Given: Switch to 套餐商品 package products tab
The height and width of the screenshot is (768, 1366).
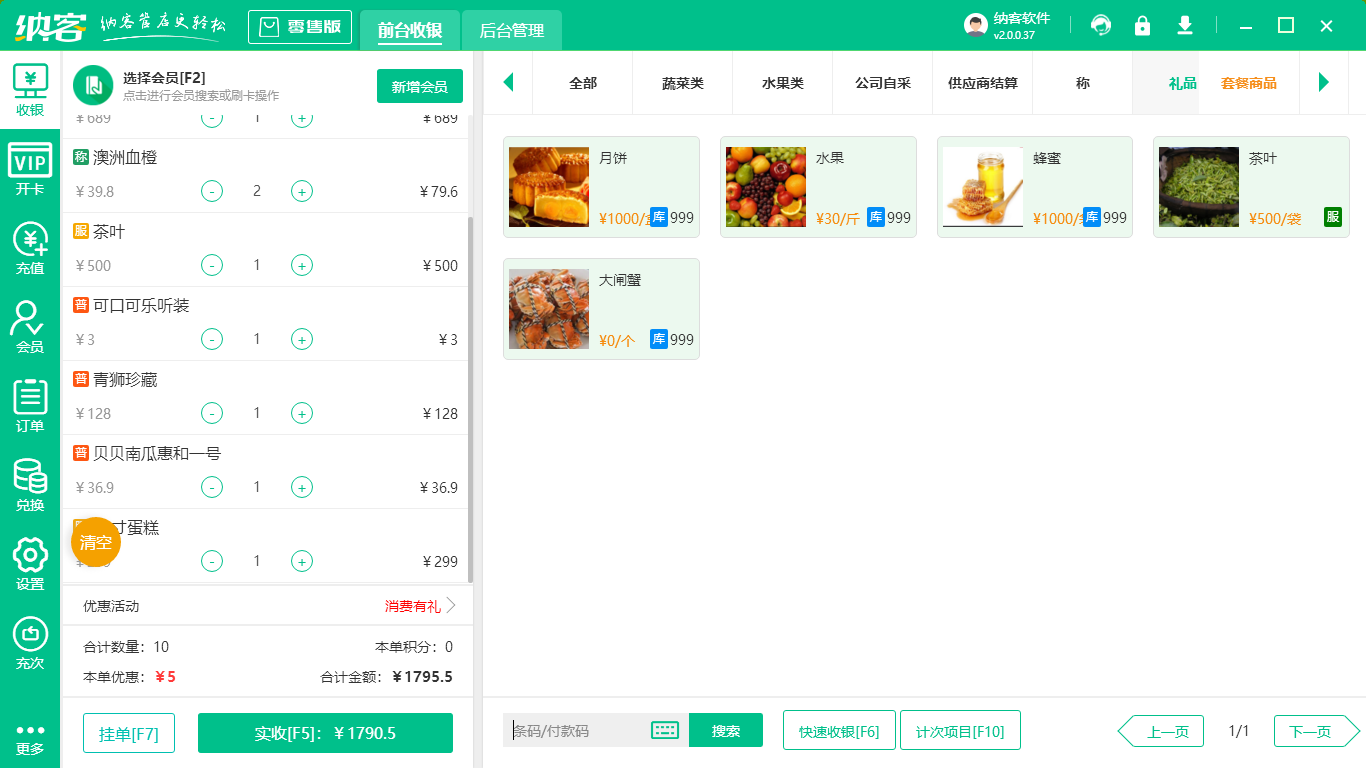Looking at the screenshot, I should 1248,83.
